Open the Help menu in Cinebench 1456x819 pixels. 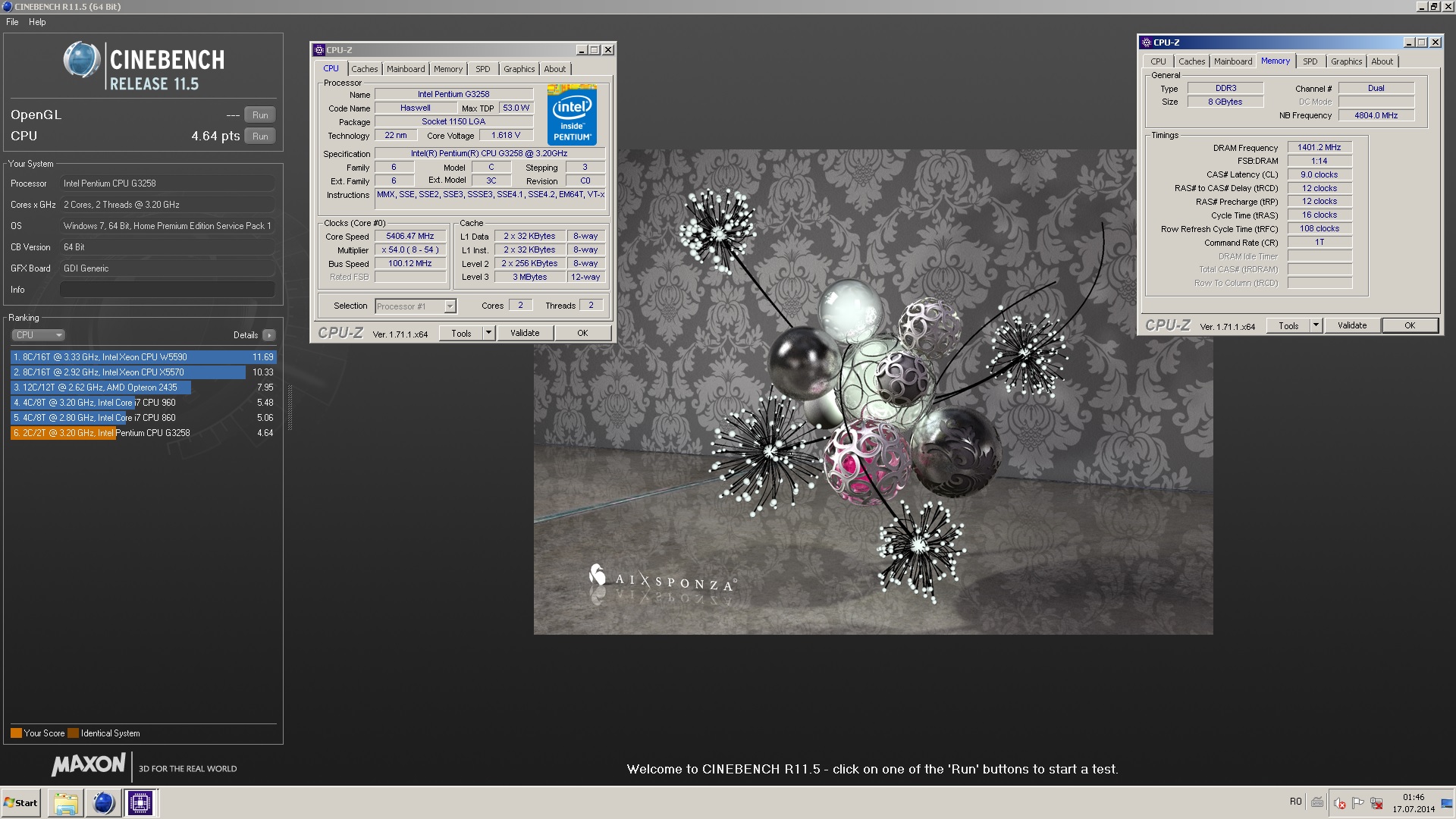pyautogui.click(x=37, y=22)
